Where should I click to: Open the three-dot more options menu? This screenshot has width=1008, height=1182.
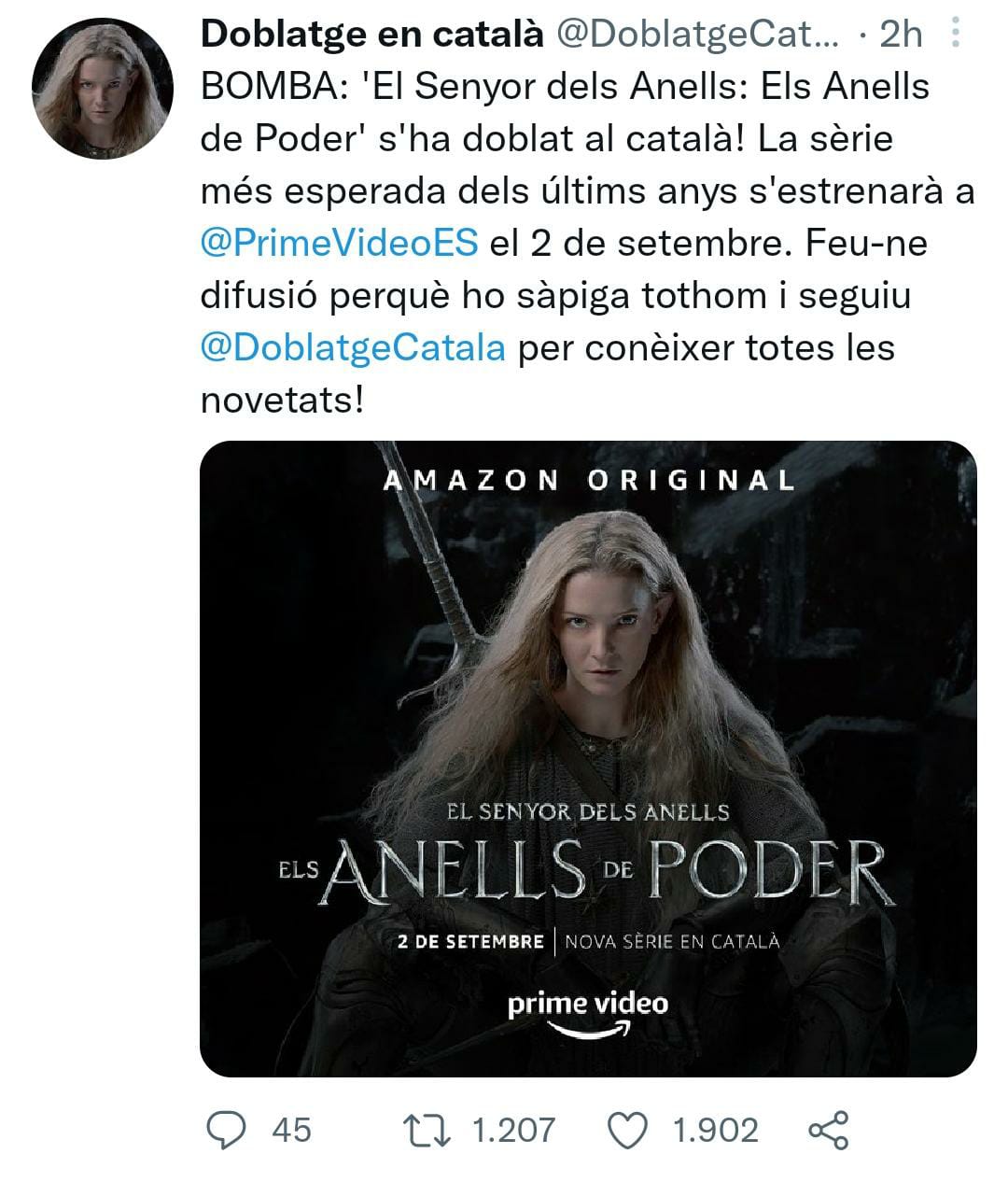954,34
